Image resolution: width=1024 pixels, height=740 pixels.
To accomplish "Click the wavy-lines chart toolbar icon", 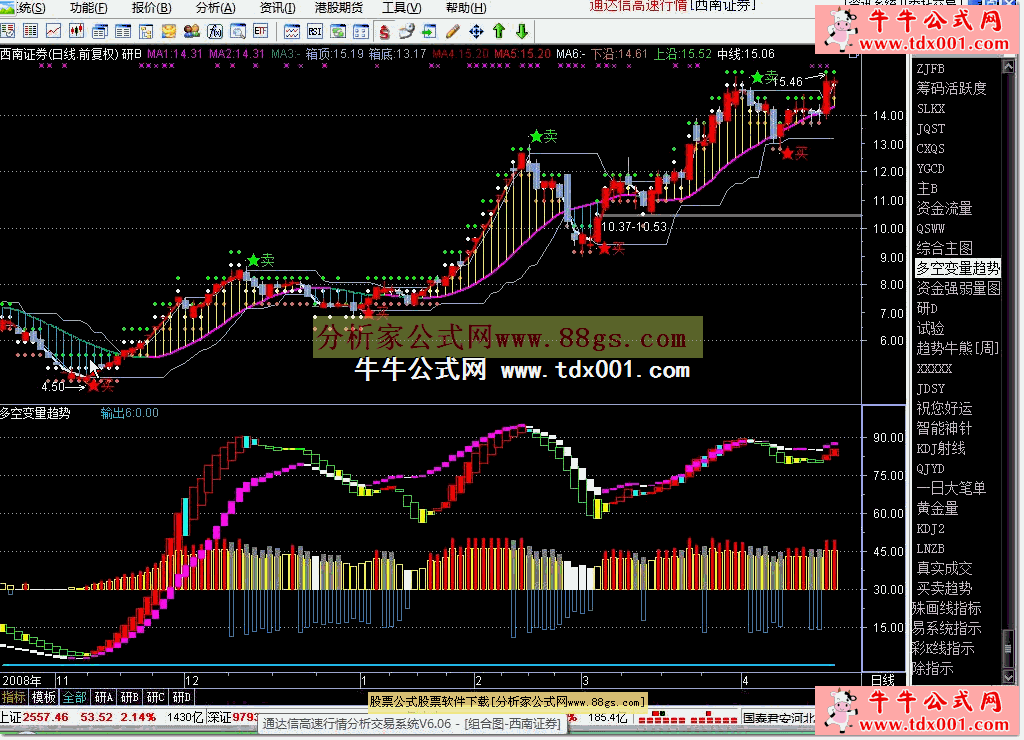I will 292,31.
